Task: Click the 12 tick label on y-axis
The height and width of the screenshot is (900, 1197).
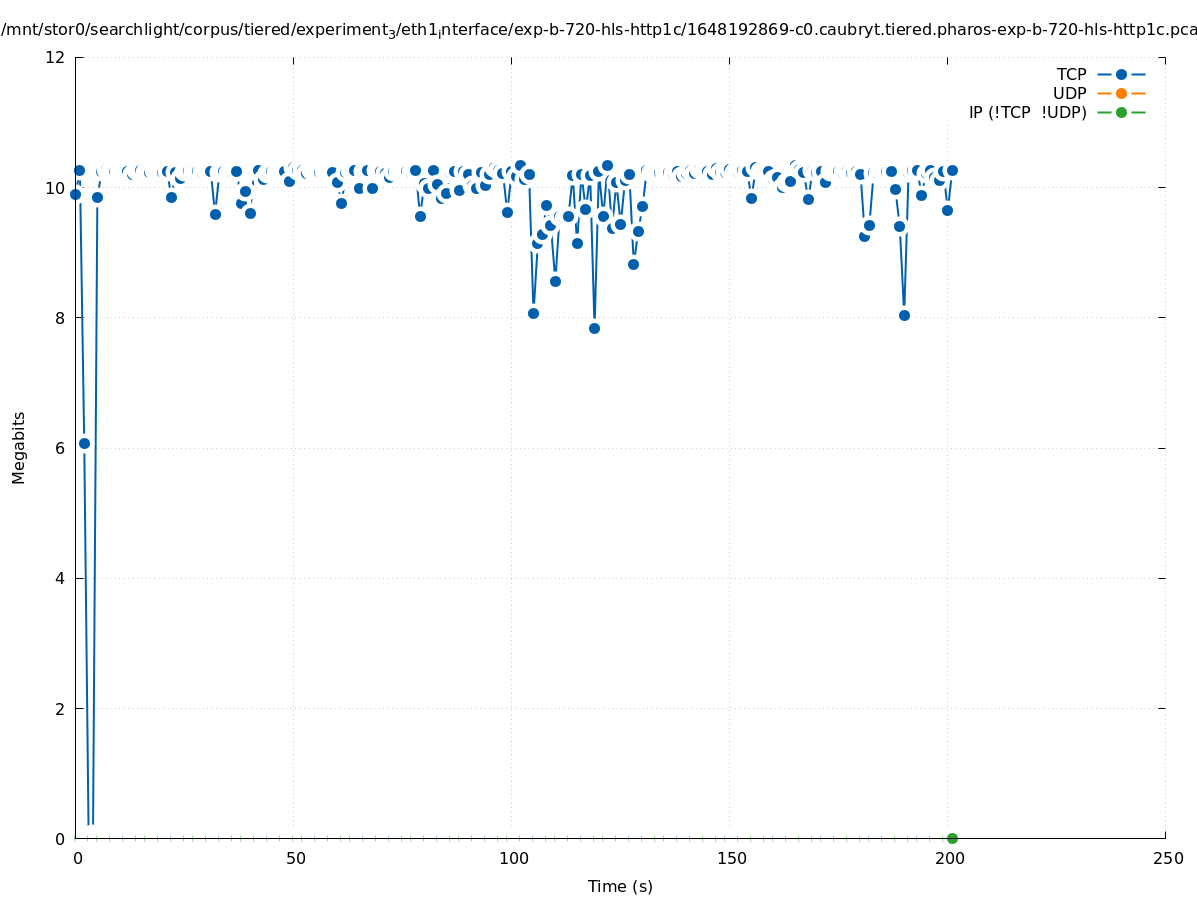Action: pos(56,57)
